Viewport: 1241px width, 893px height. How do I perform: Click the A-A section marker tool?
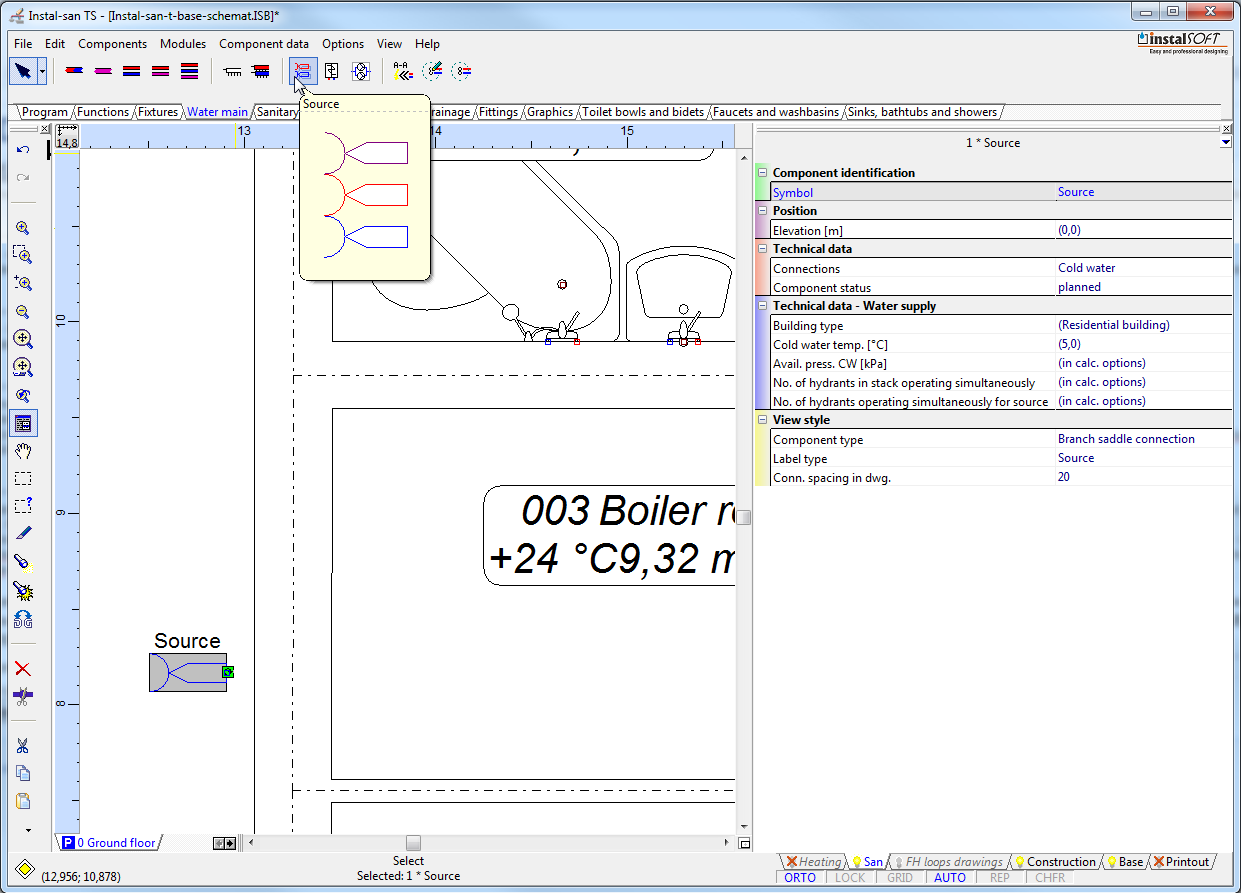tap(402, 71)
